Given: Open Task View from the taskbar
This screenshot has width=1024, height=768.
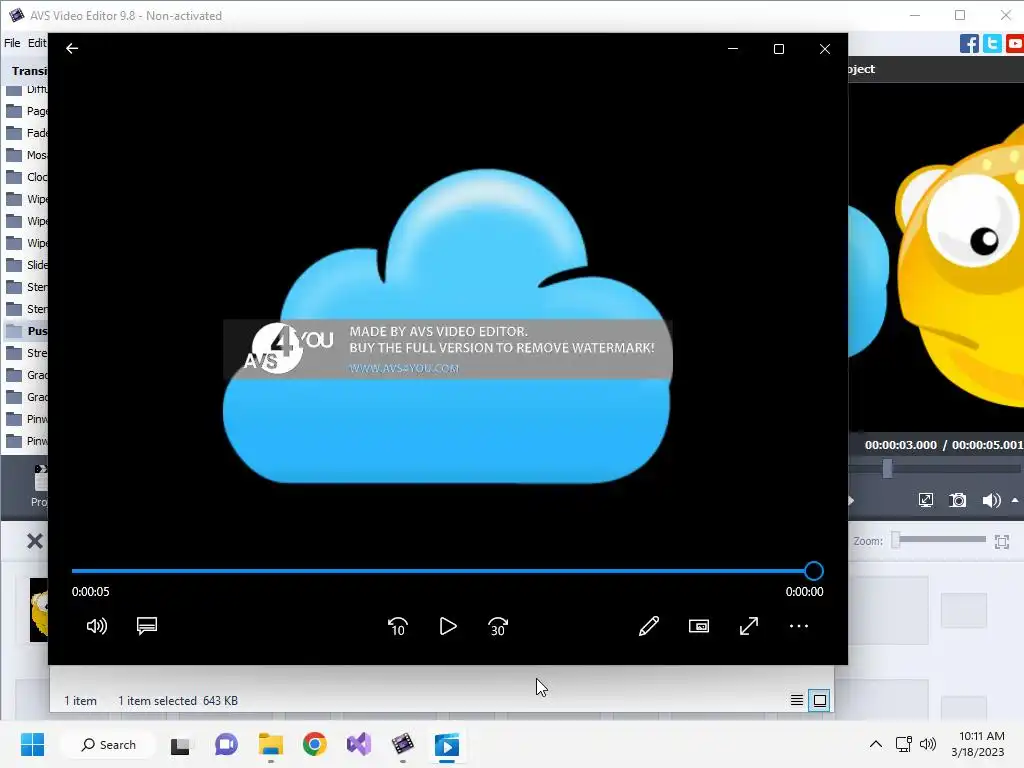Looking at the screenshot, I should [180, 744].
